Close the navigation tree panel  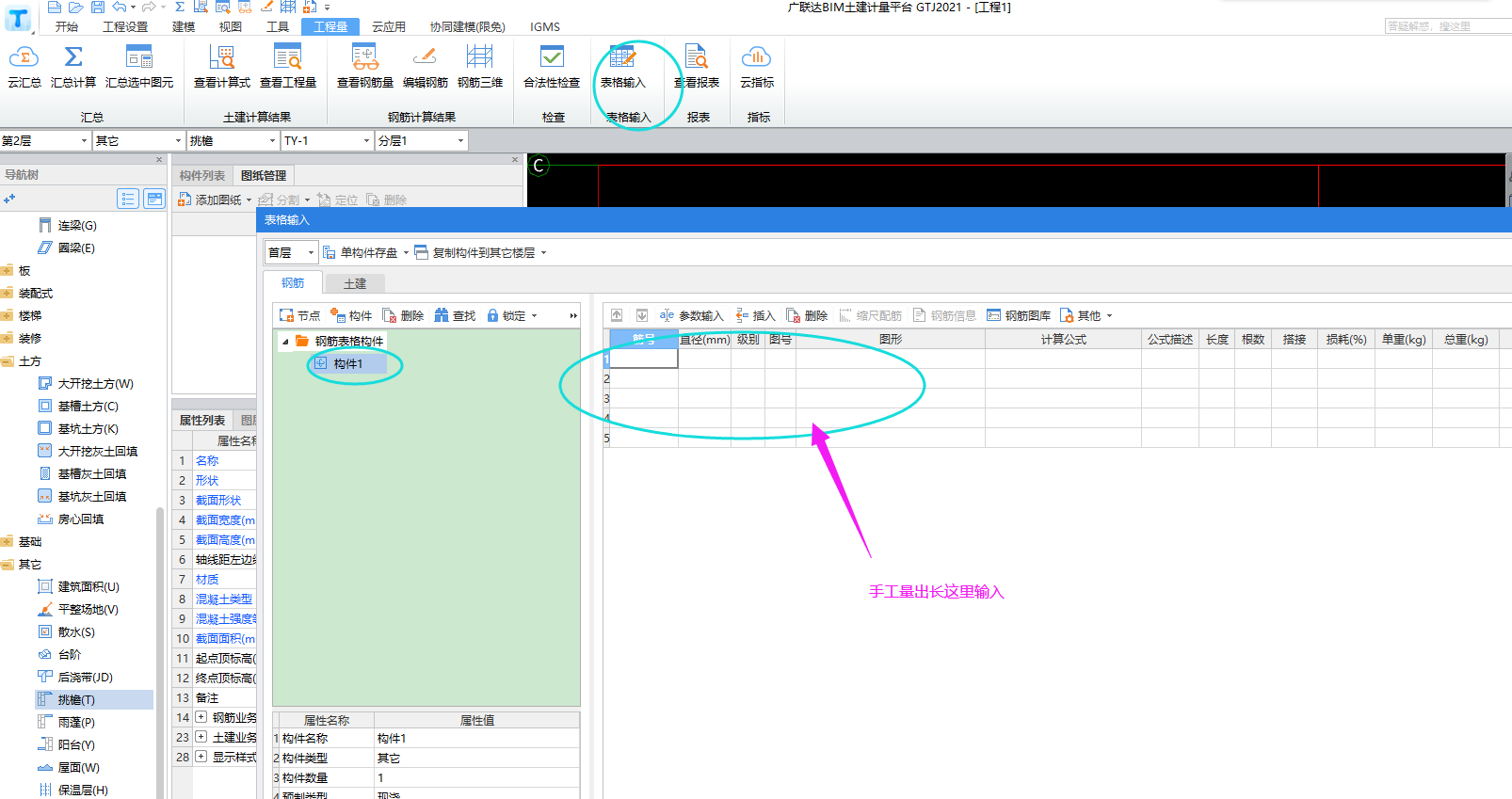(x=159, y=160)
